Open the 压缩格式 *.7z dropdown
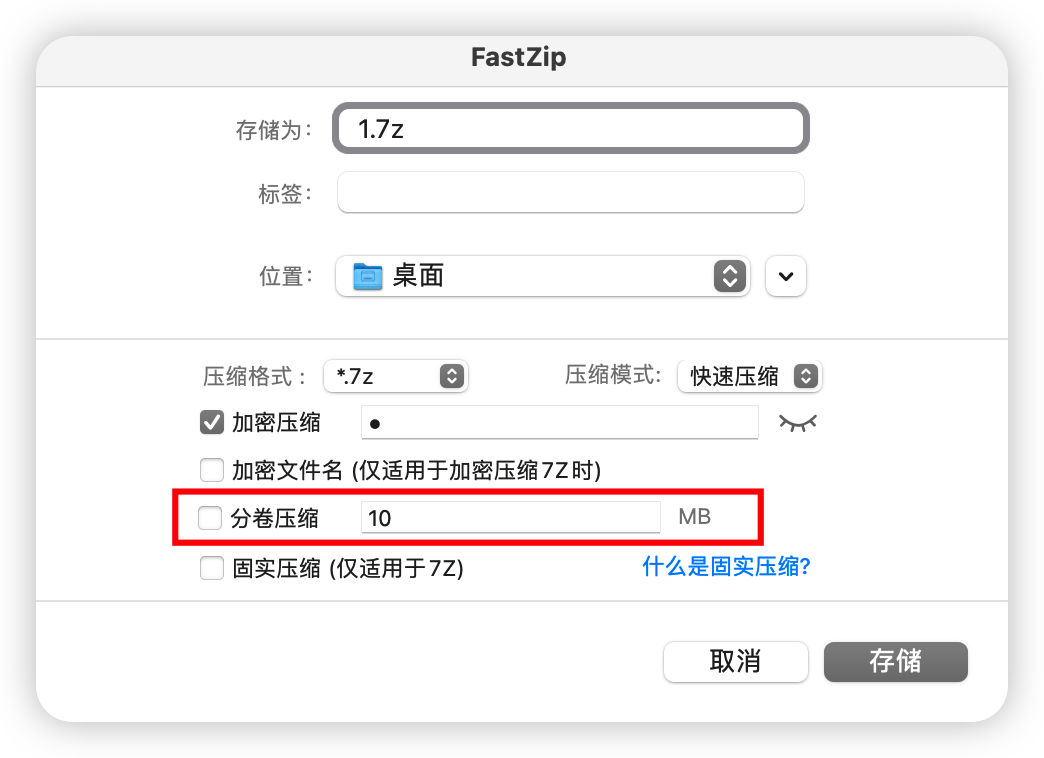Viewport: 1044px width, 758px height. tap(396, 376)
